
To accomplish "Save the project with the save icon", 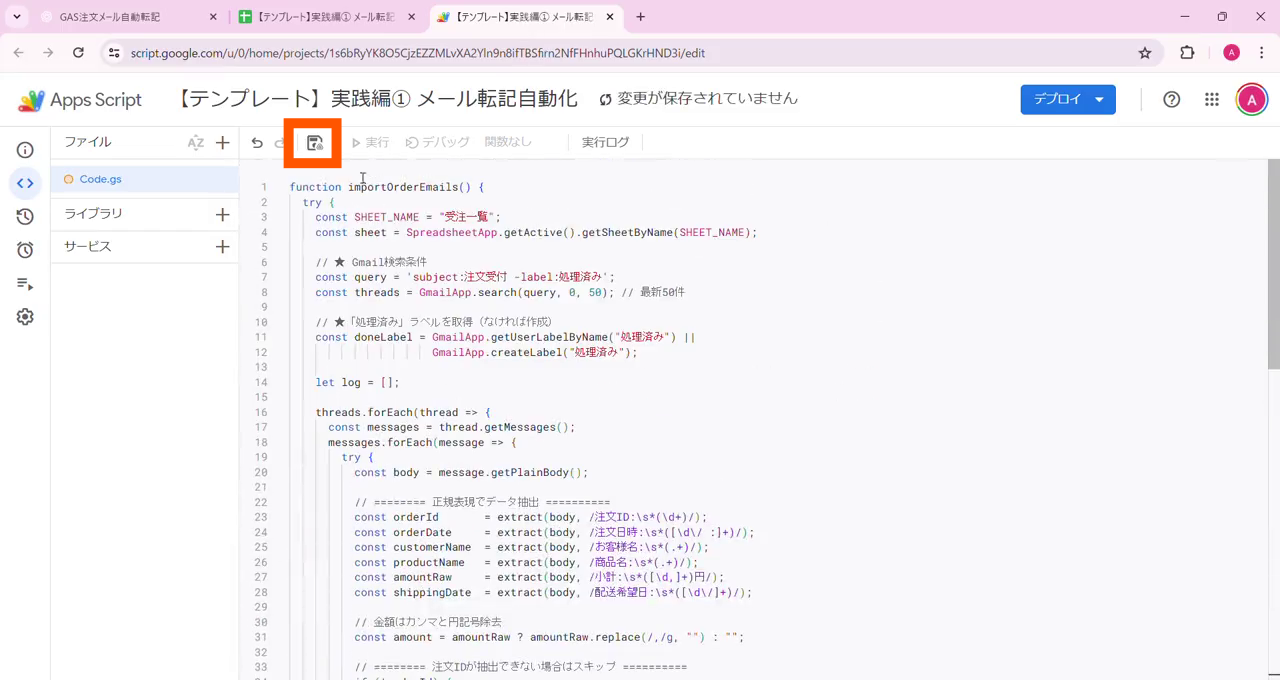I will click(313, 142).
